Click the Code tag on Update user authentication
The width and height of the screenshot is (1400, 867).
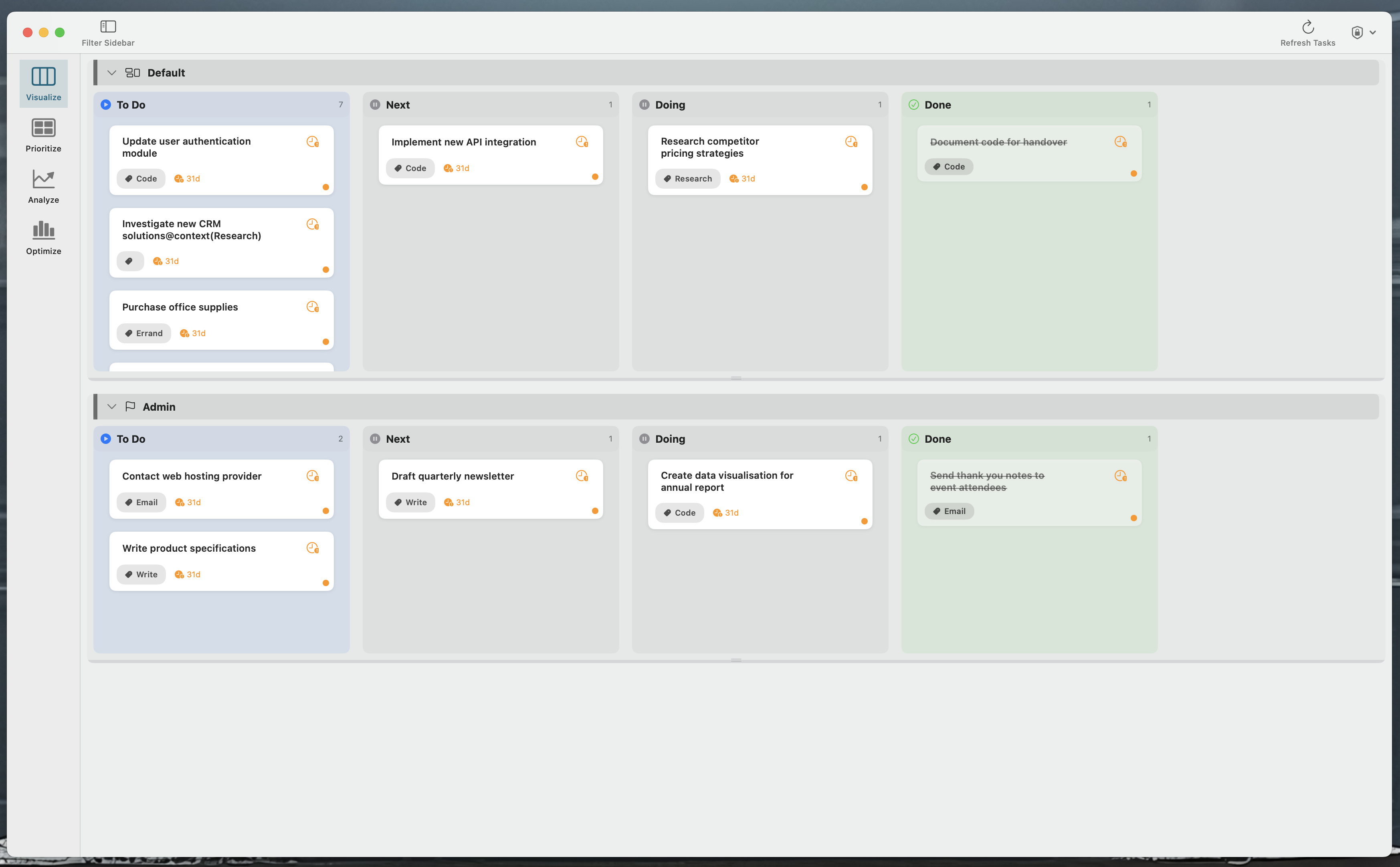coord(141,178)
